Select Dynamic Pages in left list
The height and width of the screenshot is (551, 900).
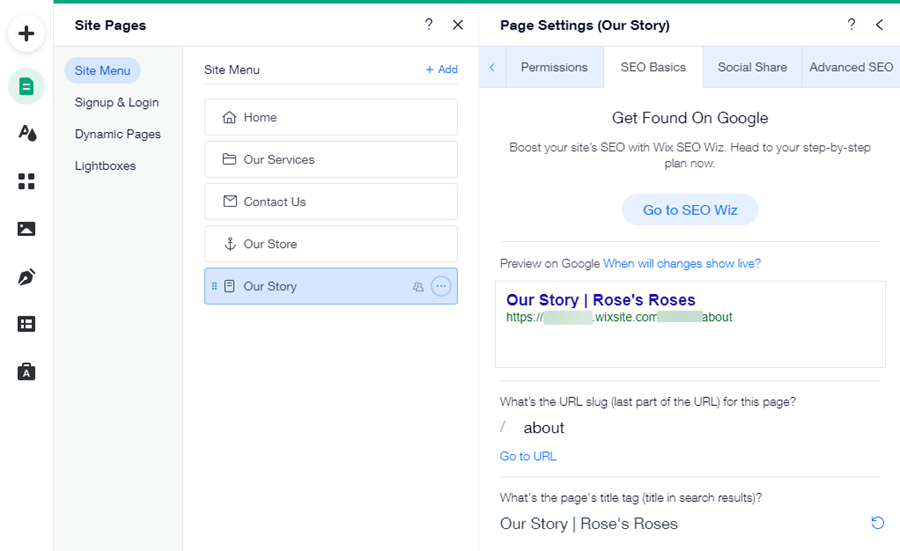tap(118, 134)
